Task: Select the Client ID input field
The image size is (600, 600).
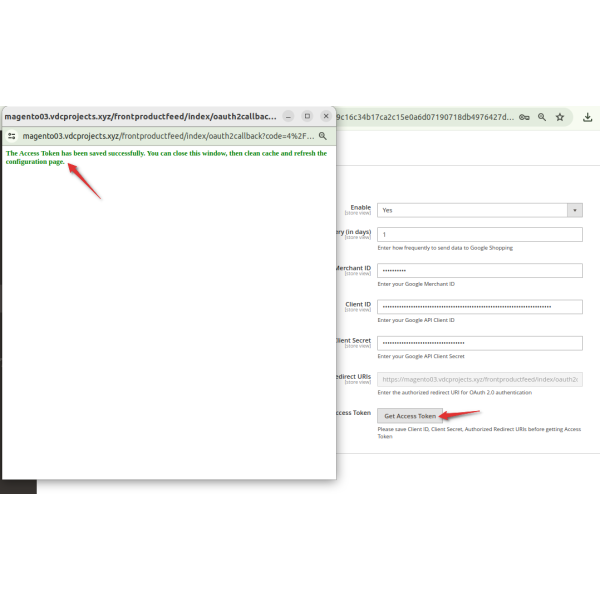Action: (479, 307)
